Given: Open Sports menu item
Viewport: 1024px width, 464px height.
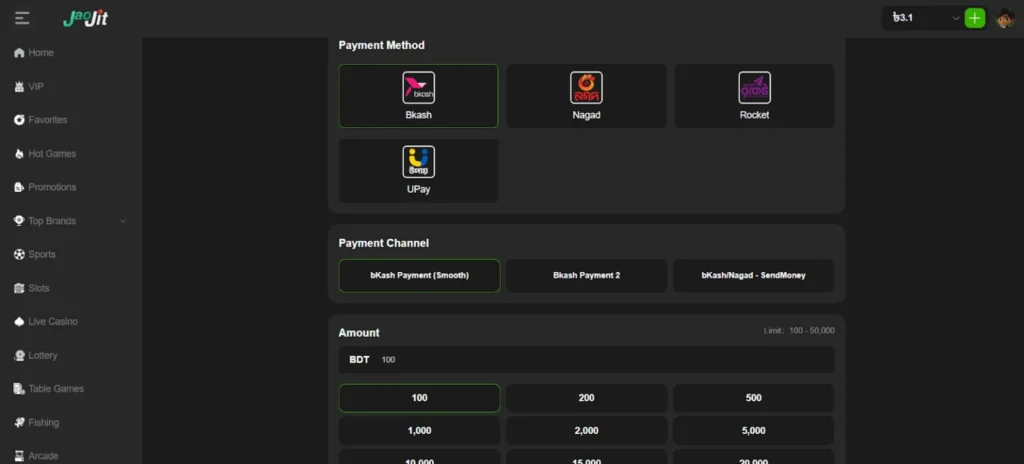Looking at the screenshot, I should [42, 254].
